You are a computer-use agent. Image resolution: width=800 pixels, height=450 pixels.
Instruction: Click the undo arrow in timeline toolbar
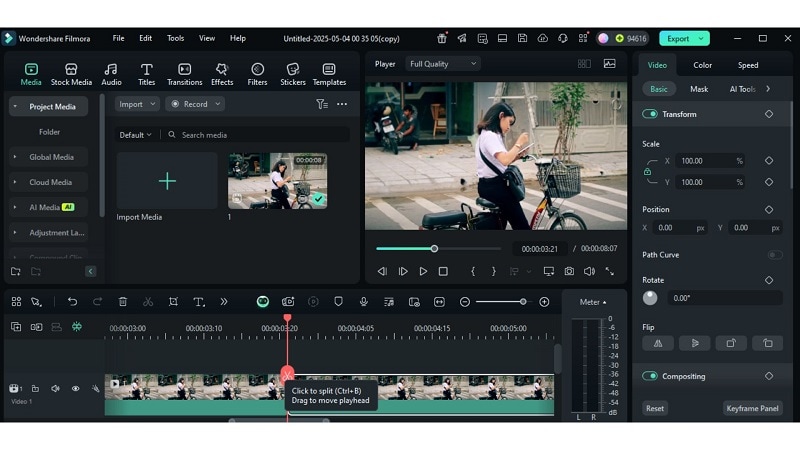[x=72, y=302]
